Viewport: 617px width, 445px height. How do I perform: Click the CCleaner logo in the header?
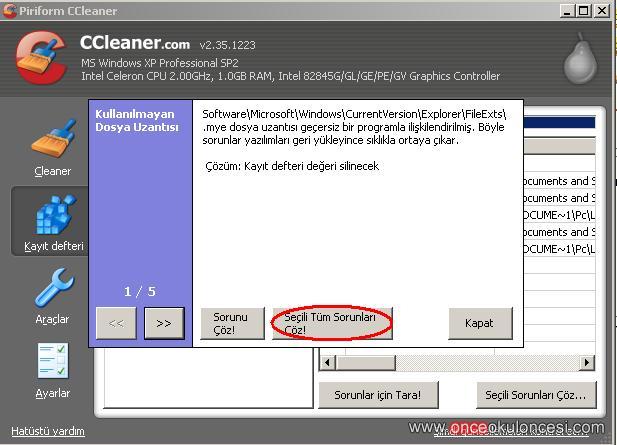coord(41,58)
